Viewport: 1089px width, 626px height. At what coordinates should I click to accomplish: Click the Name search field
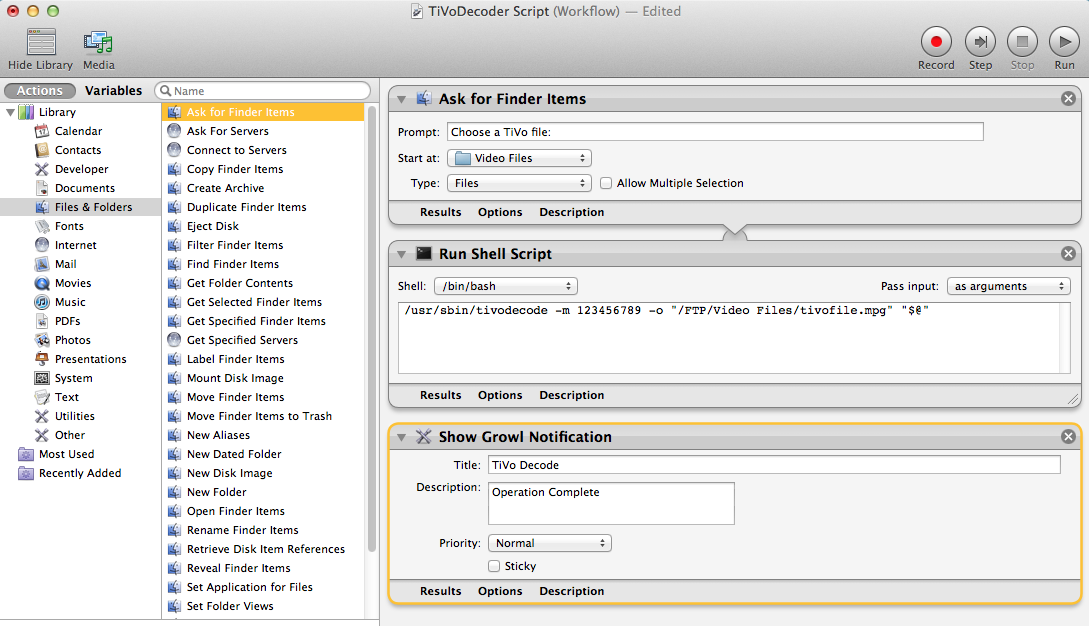tap(263, 90)
